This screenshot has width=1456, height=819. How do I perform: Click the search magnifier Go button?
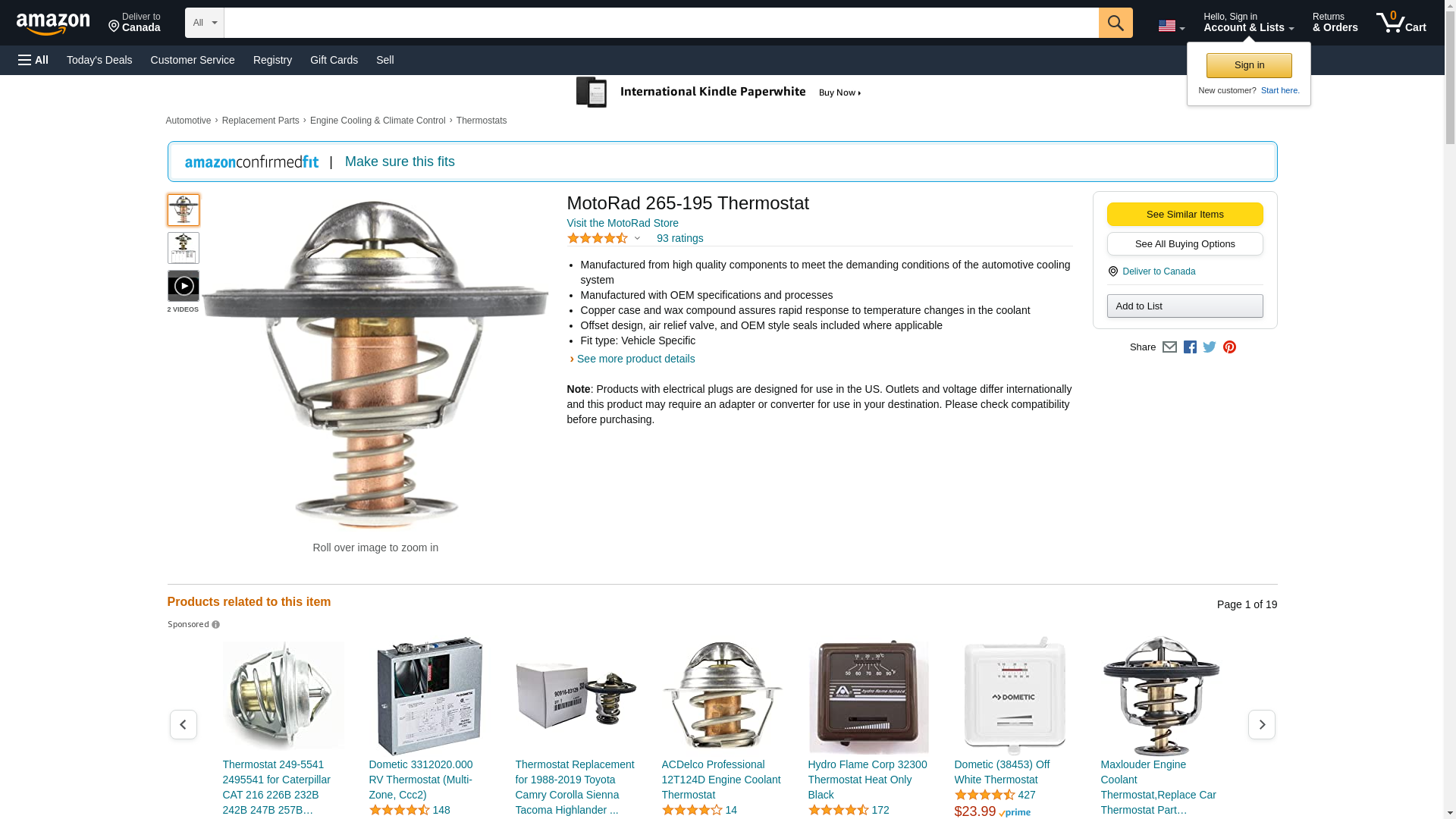(1115, 23)
